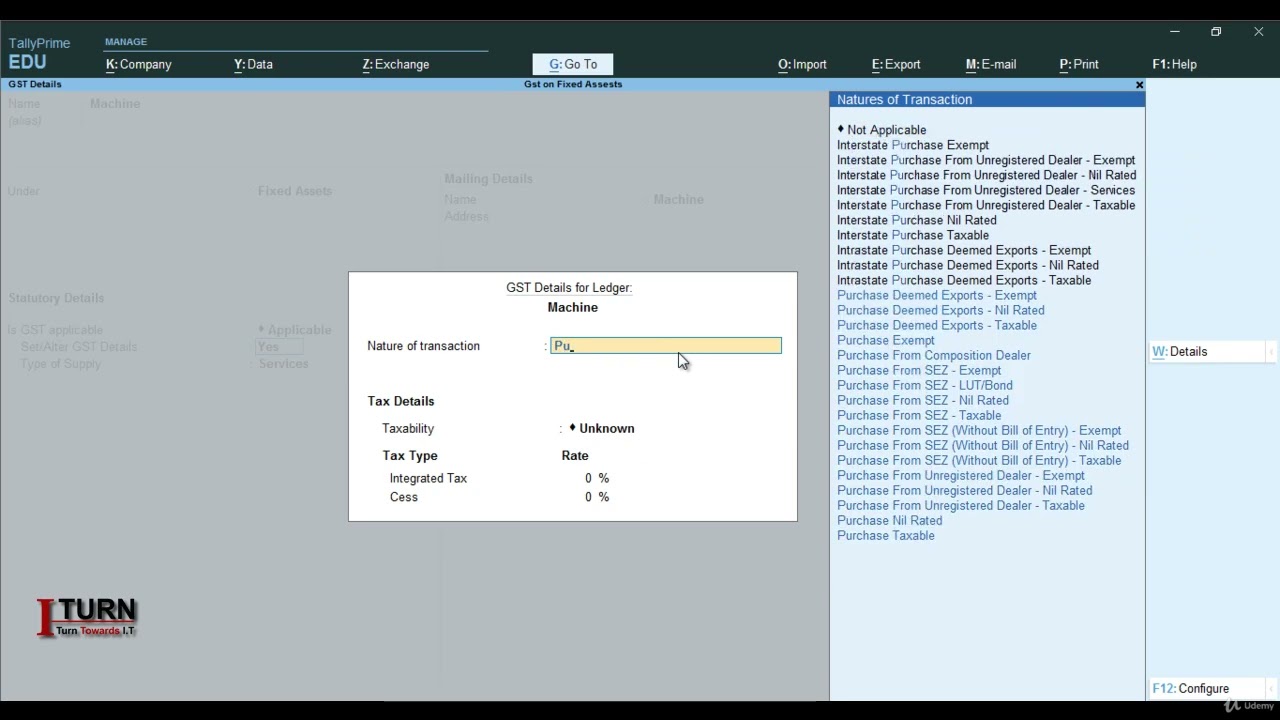The image size is (1280, 720).
Task: Click the Nature of transaction input field
Action: pyautogui.click(x=666, y=346)
